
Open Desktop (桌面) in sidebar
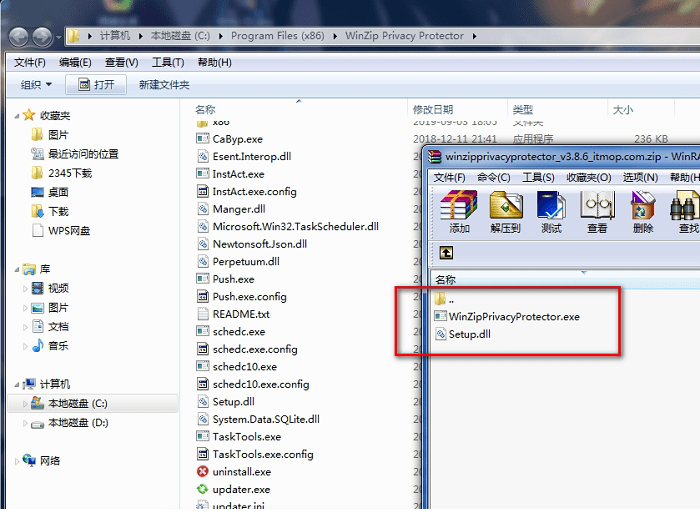click(x=50, y=192)
